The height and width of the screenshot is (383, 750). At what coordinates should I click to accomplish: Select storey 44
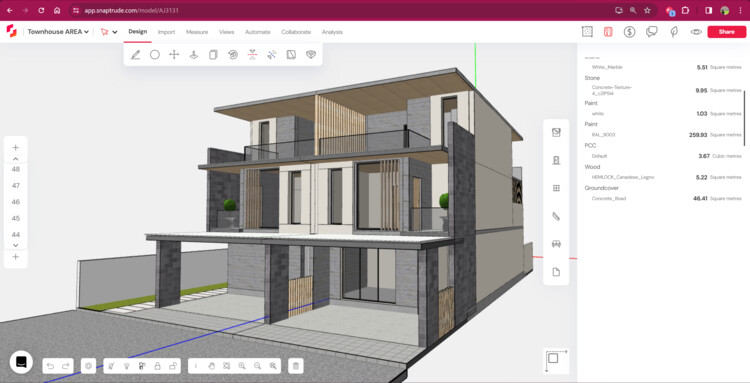[x=16, y=234]
